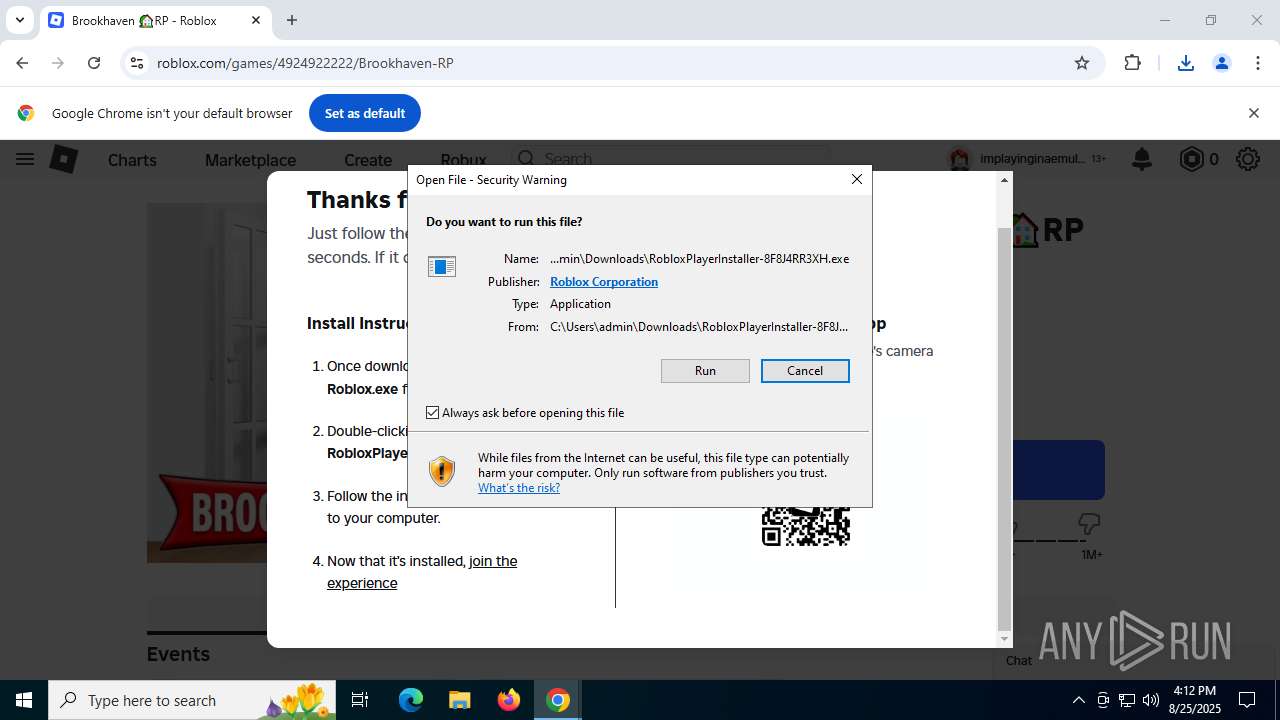1280x720 pixels.
Task: Click the Roblox logo icon
Action: [x=64, y=159]
